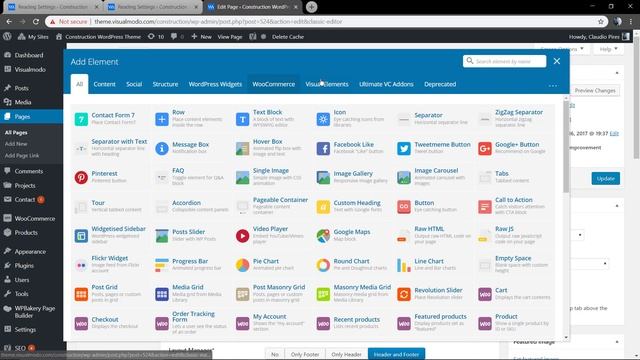Open a new browser tab
Viewport: 640px width, 360px height.
311,7
